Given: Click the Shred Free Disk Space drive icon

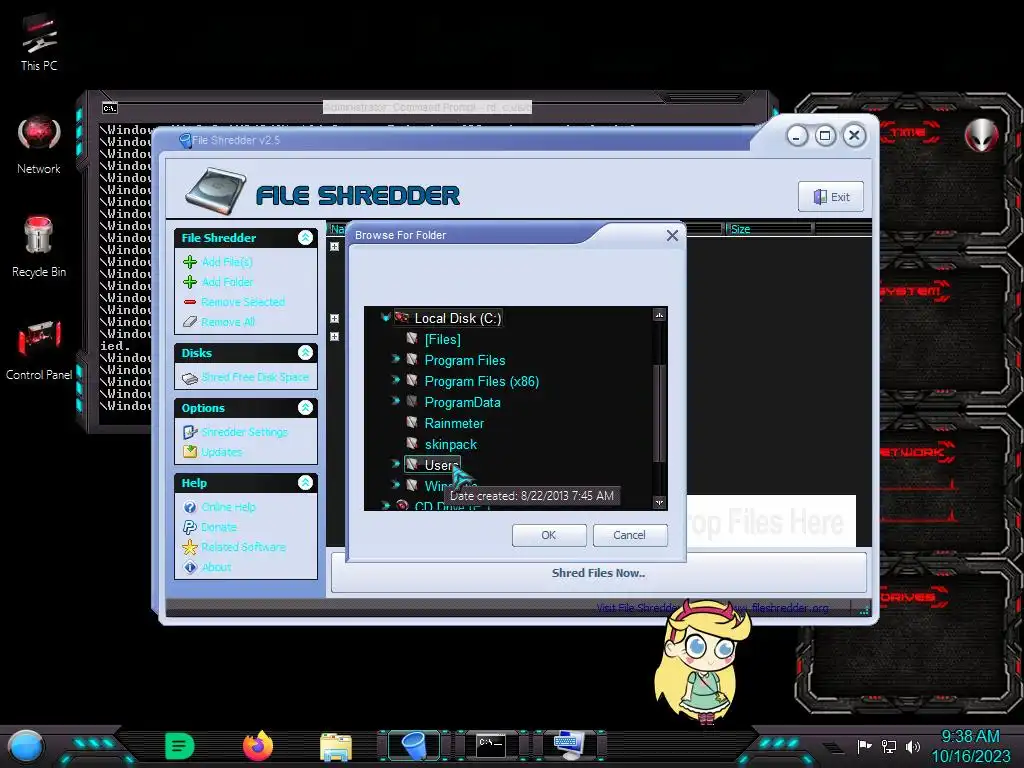Looking at the screenshot, I should [x=190, y=378].
